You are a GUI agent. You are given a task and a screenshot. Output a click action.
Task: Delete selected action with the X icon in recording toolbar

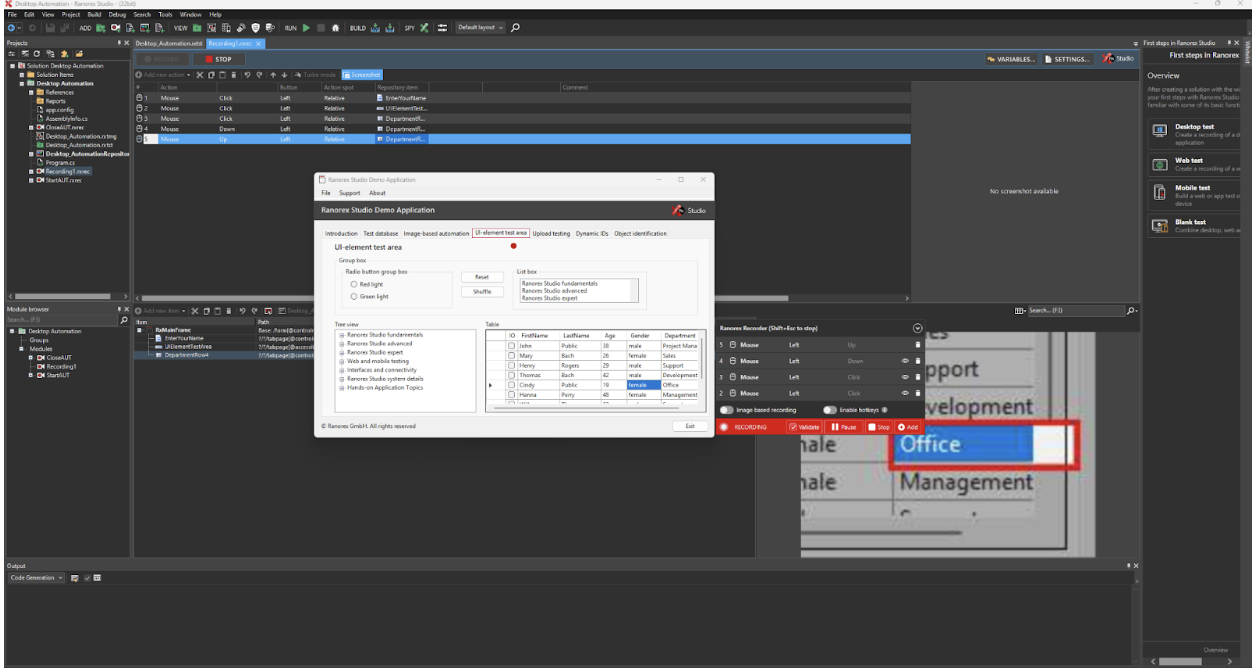[200, 75]
